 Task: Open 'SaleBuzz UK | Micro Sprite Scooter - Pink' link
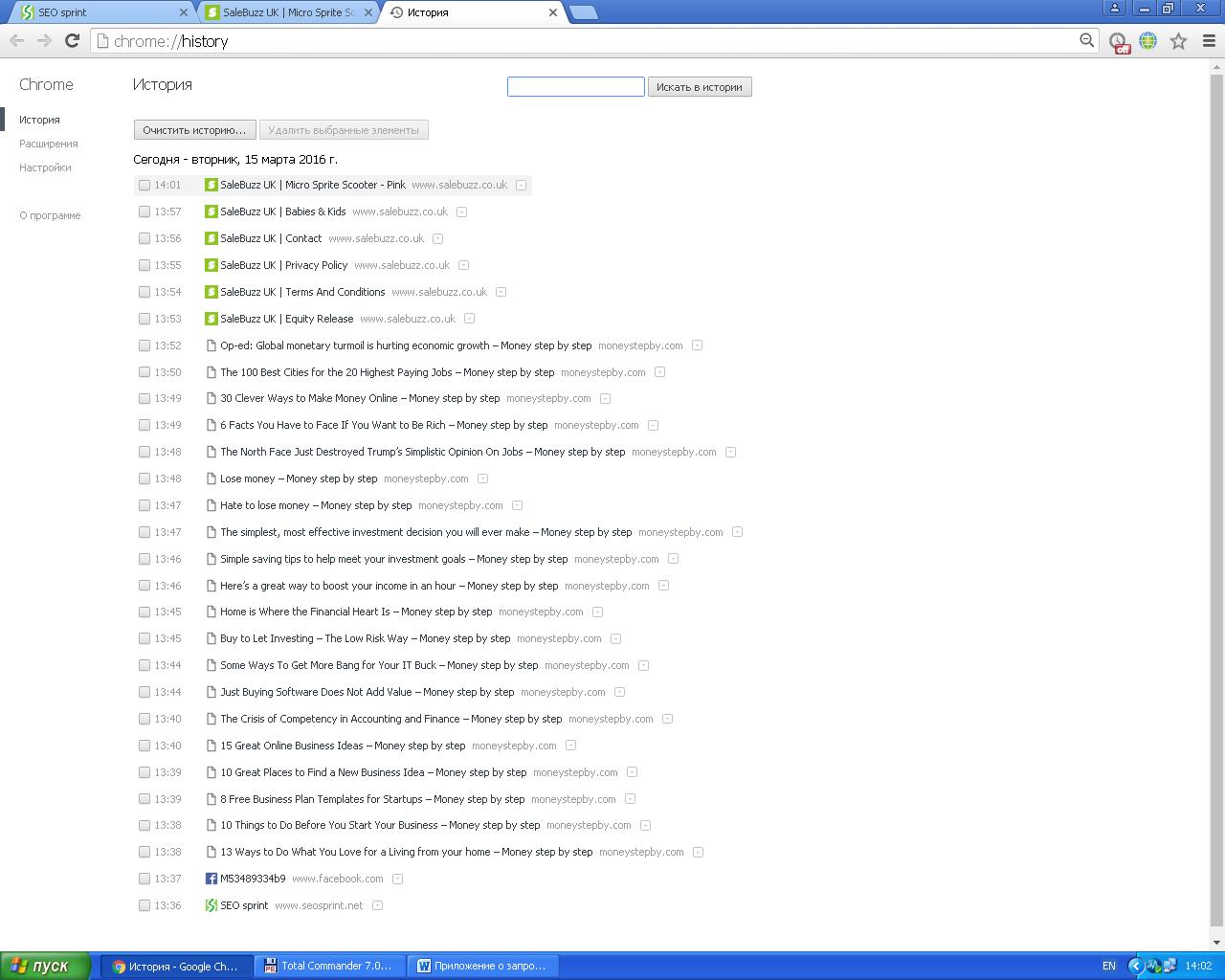coord(313,185)
